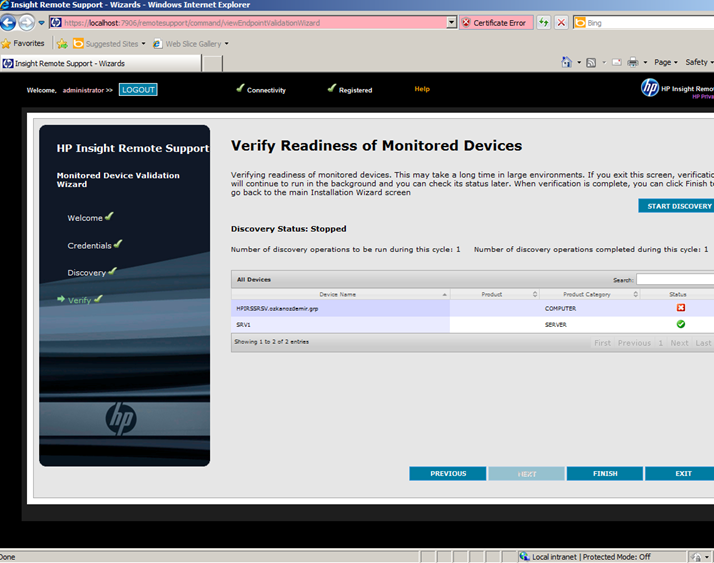Click the red failed status icon

pyautogui.click(x=681, y=308)
